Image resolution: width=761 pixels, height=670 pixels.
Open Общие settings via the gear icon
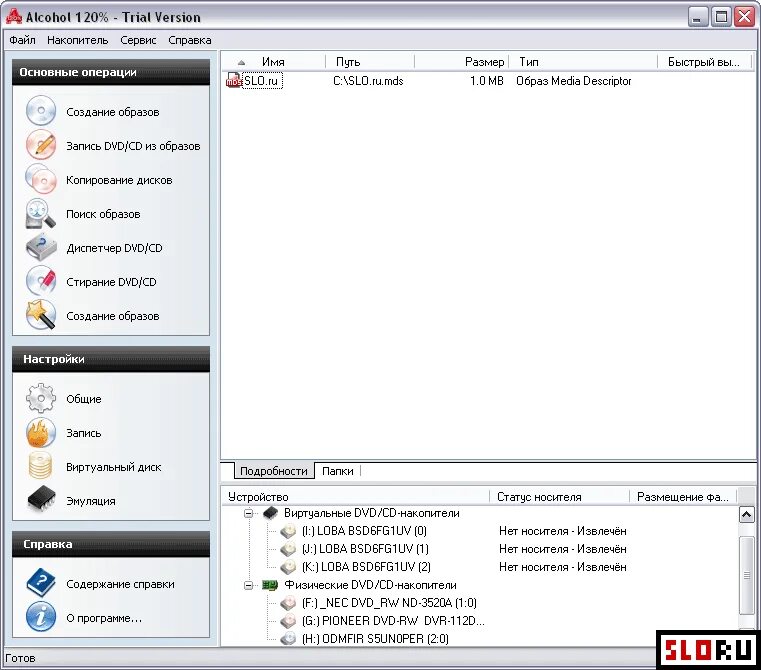pos(41,398)
